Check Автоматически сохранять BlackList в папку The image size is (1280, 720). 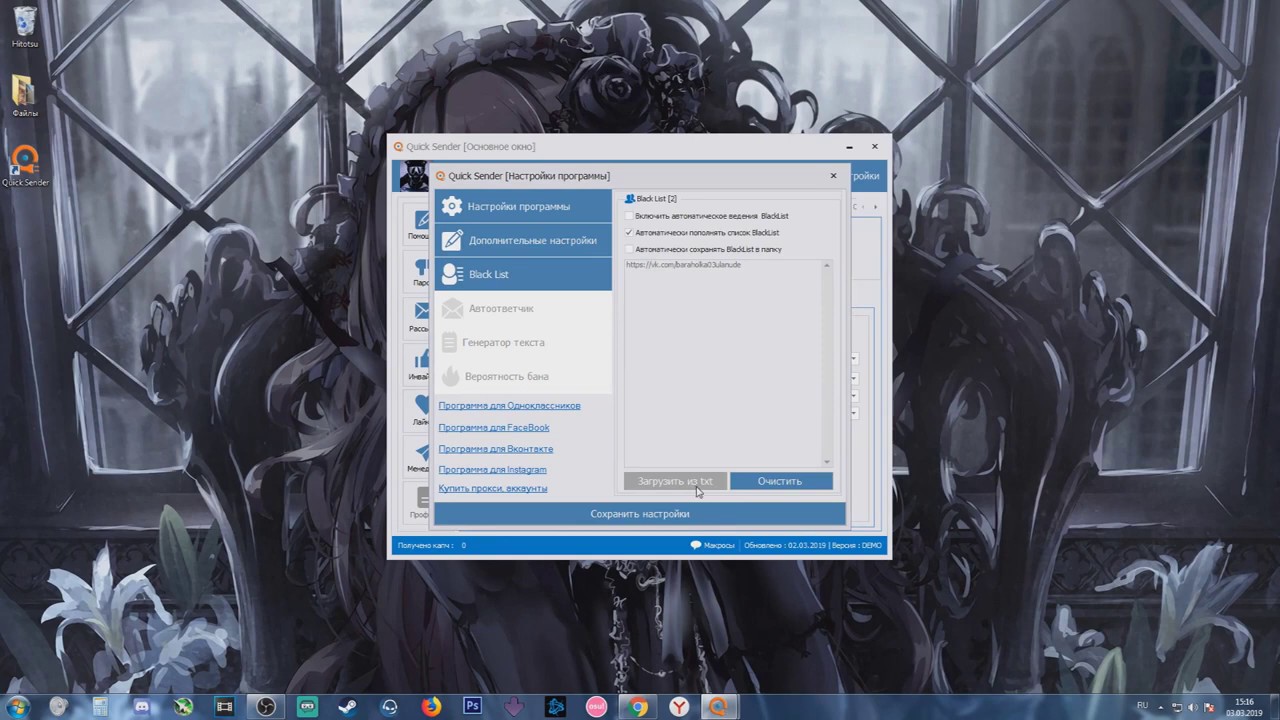coord(629,249)
